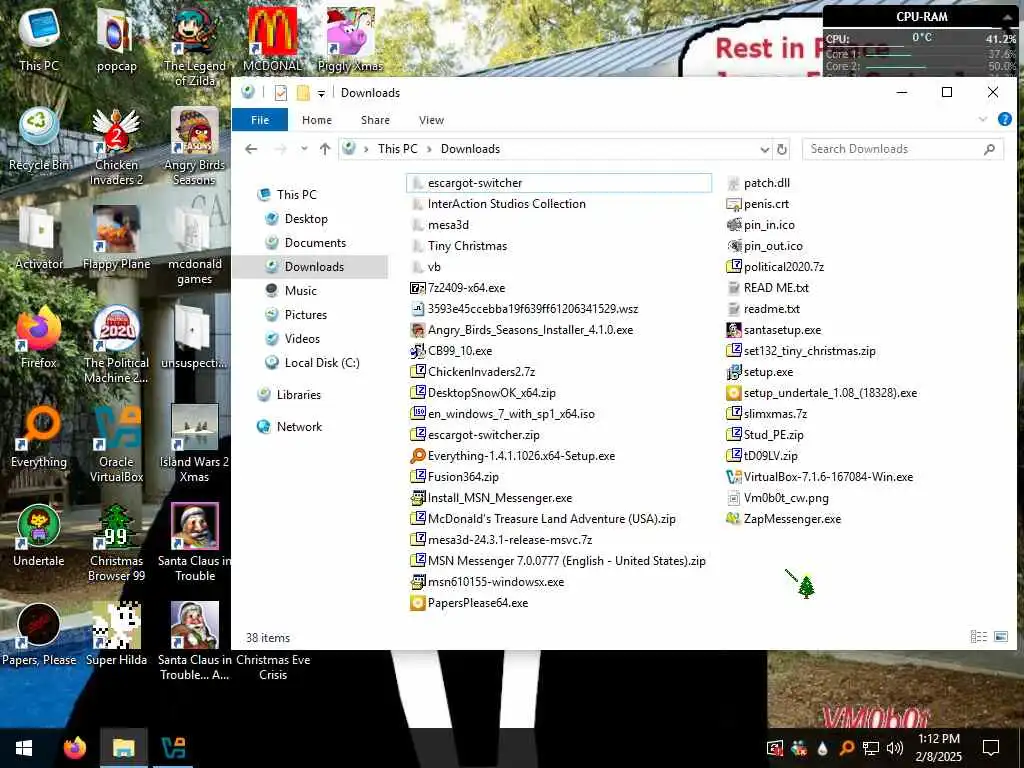The height and width of the screenshot is (768, 1024).
Task: Select the 7z2409-x64.exe file
Action: (466, 288)
